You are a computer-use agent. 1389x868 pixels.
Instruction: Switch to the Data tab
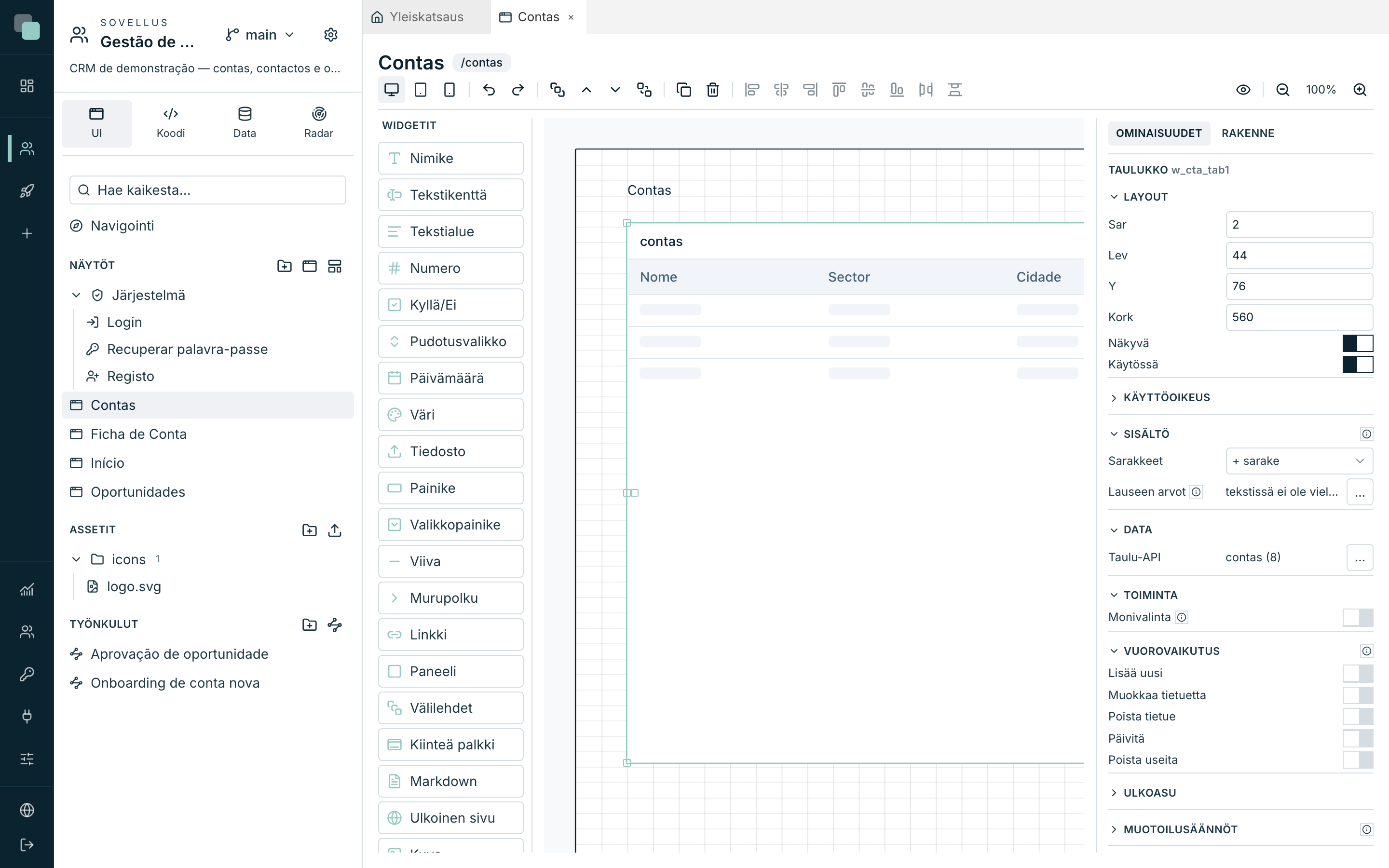tap(245, 123)
